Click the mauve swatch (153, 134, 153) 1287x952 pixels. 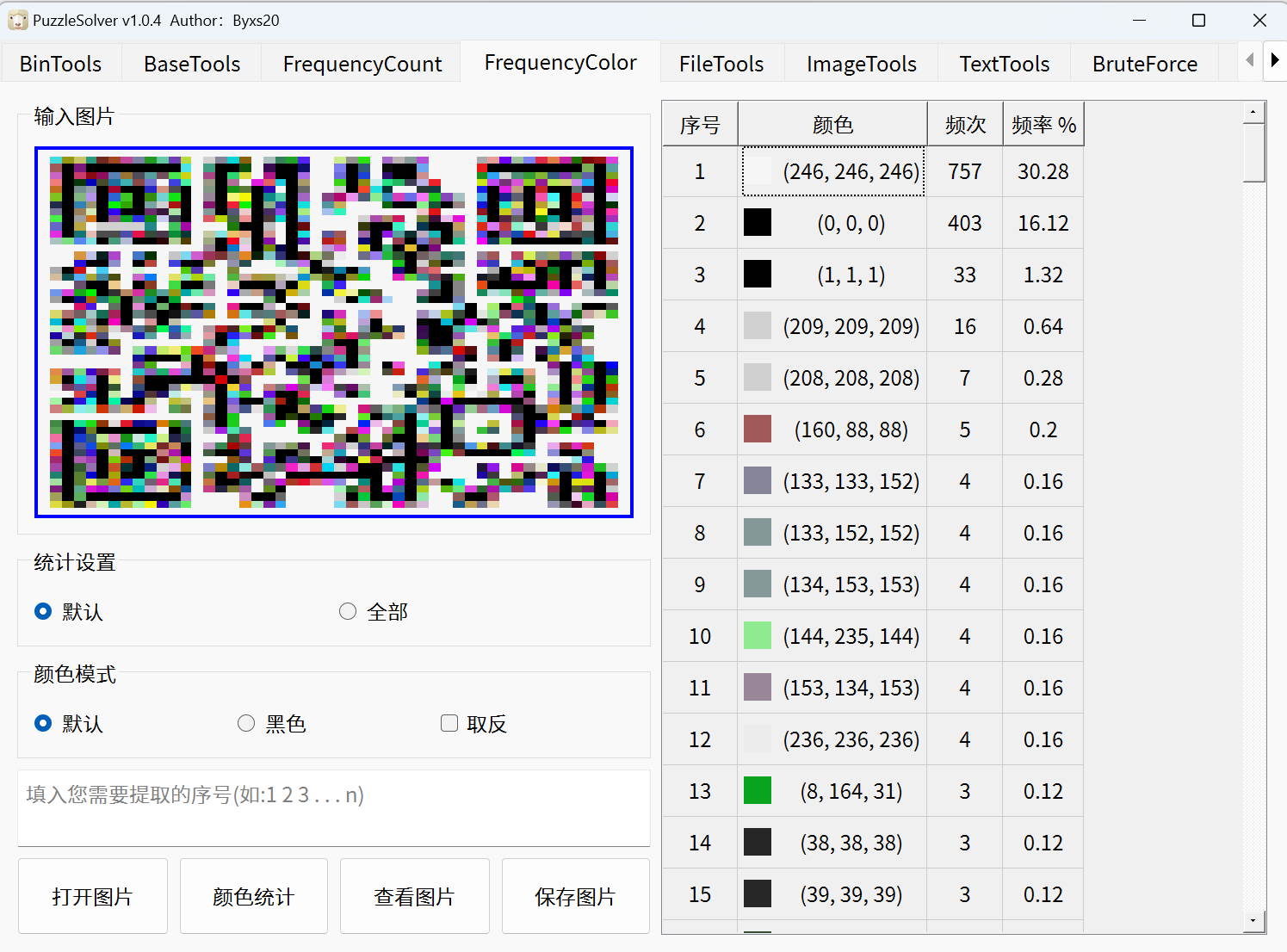(758, 688)
